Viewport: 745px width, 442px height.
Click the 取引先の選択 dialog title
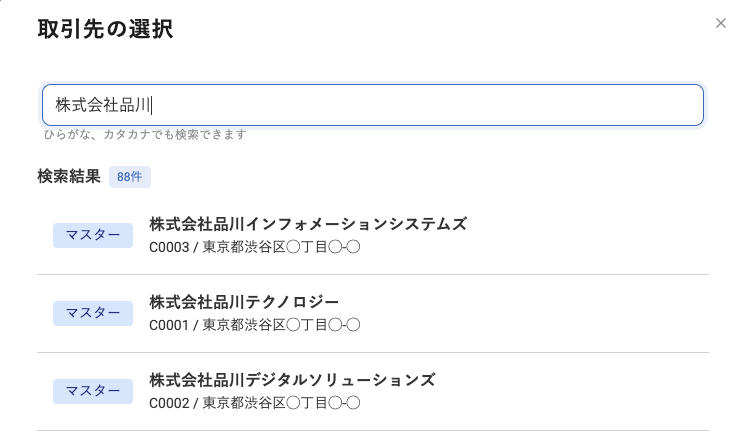click(x=105, y=29)
